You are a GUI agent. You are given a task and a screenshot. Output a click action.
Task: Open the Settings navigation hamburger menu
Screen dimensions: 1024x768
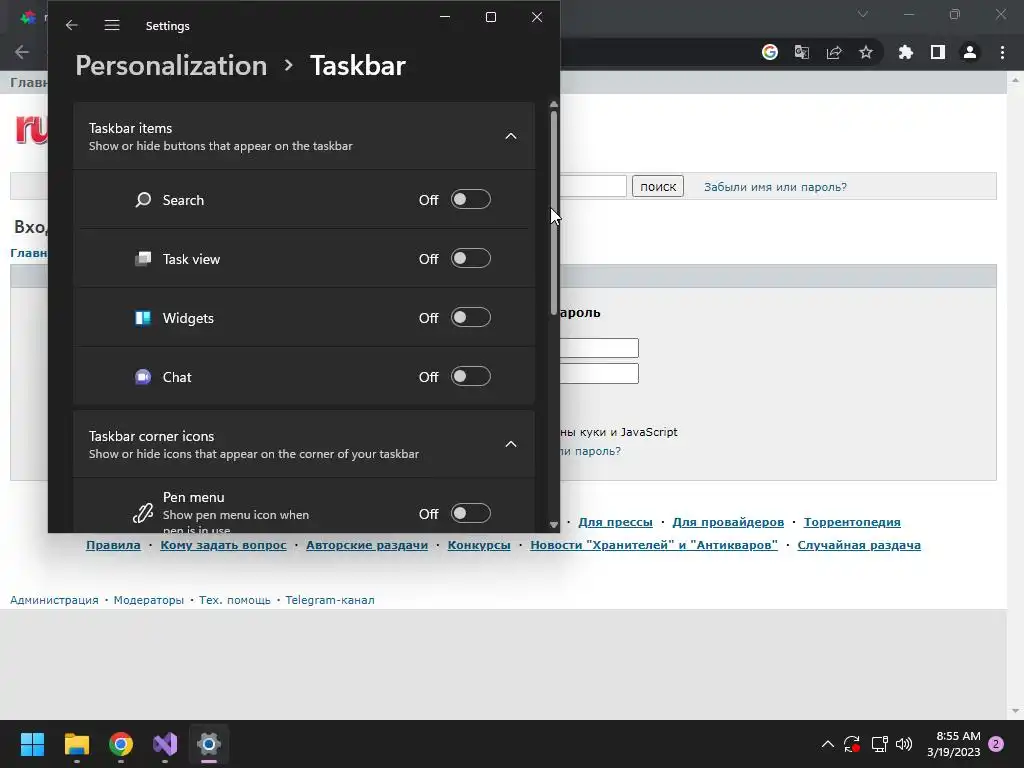click(x=112, y=25)
